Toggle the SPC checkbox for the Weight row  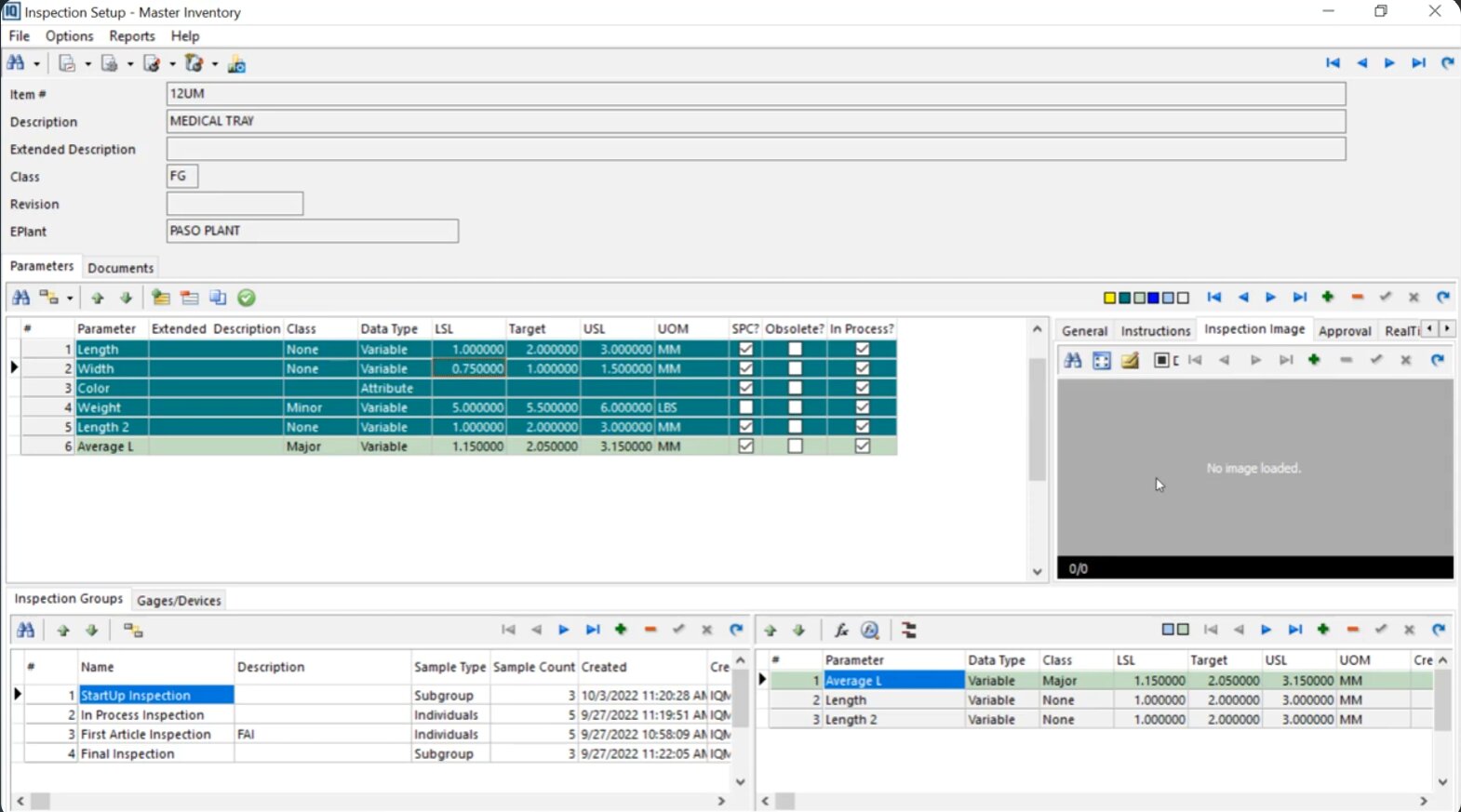[x=745, y=407]
